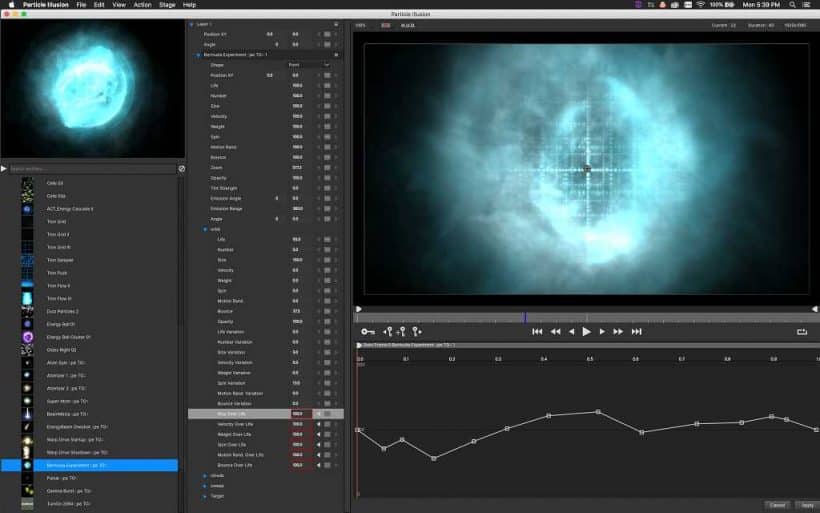The width and height of the screenshot is (820, 513).
Task: Open the Action menu
Action: click(x=142, y=5)
